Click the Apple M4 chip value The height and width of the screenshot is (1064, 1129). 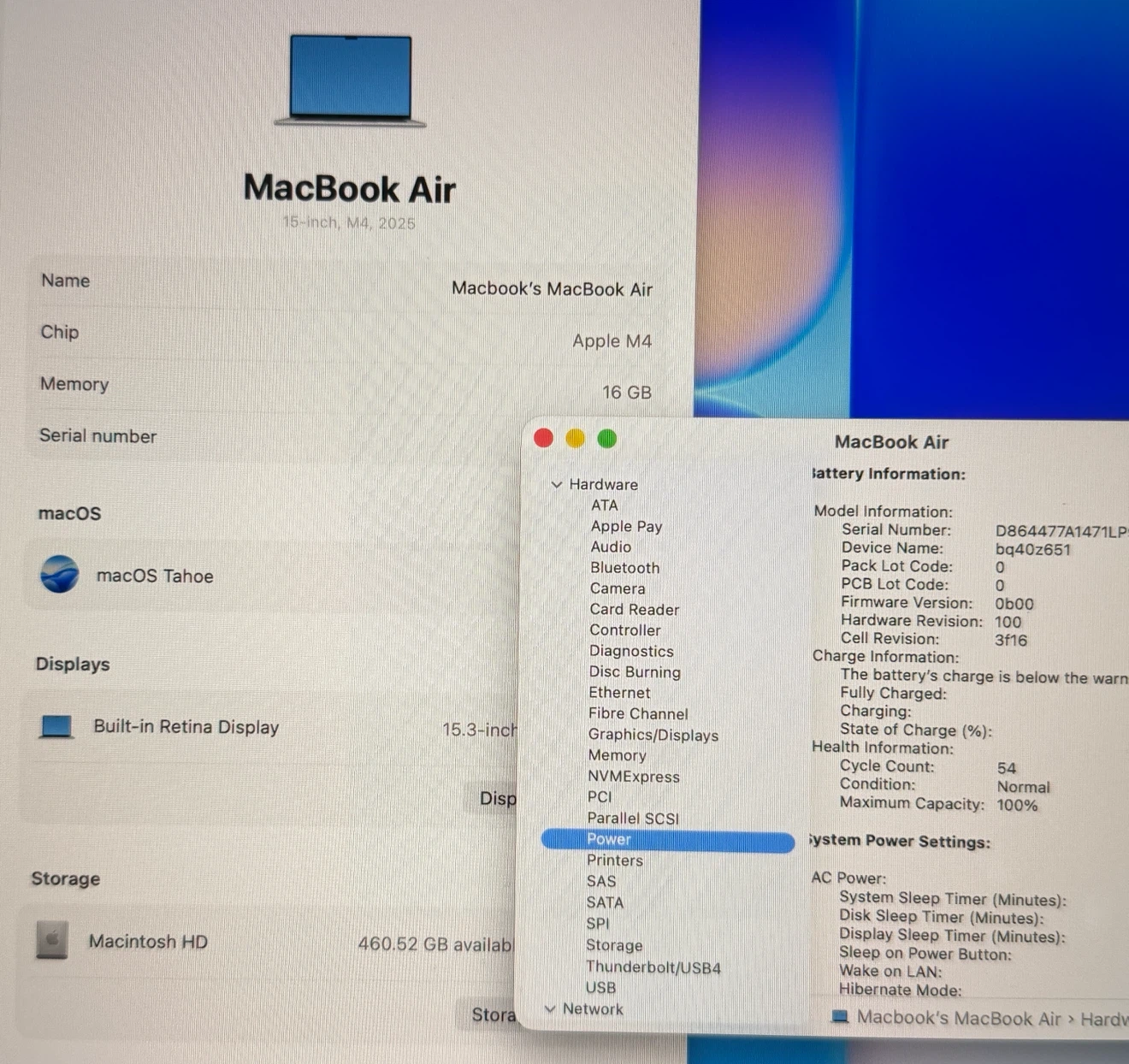[612, 340]
